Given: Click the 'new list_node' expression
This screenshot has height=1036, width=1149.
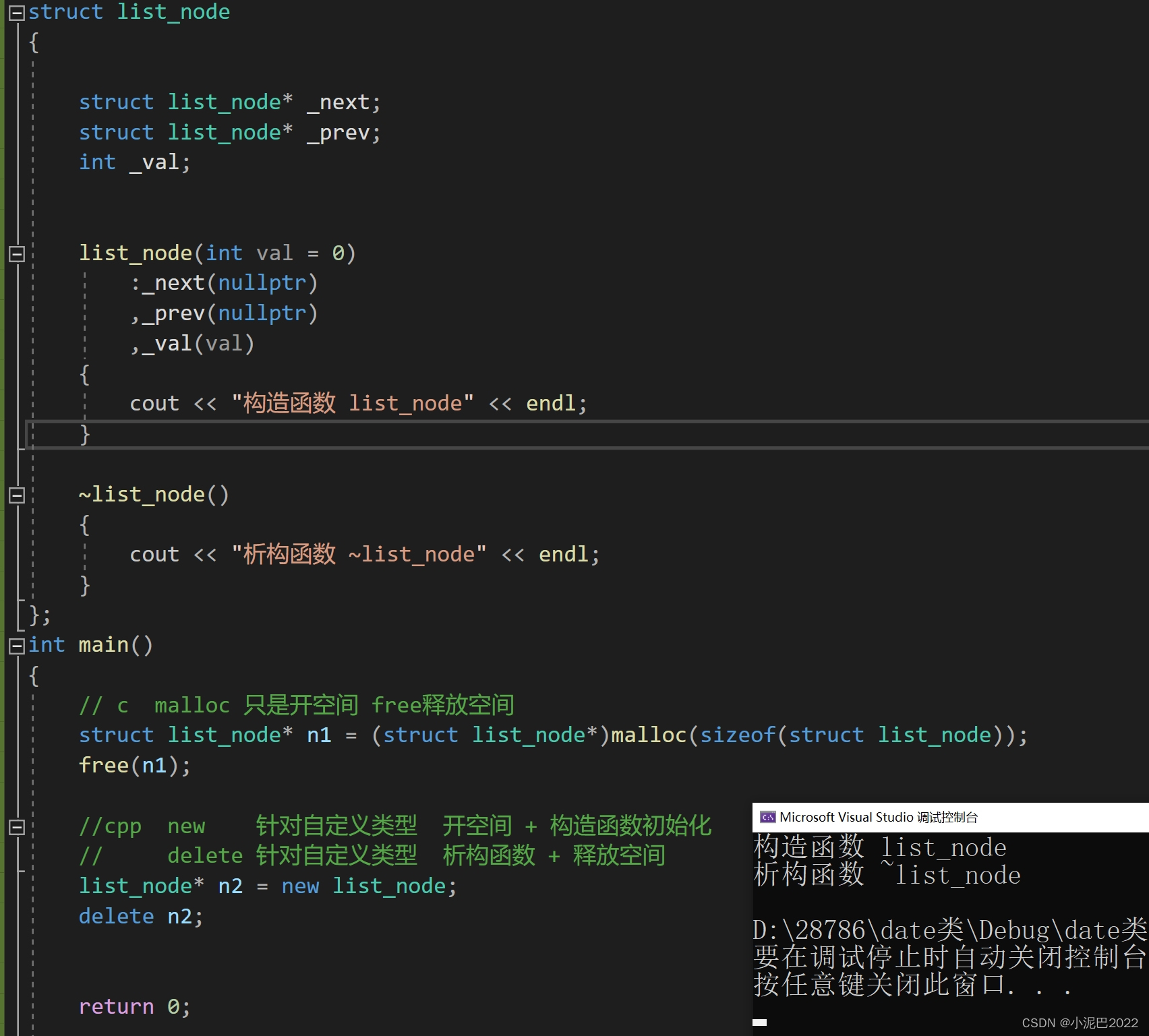Looking at the screenshot, I should click(364, 886).
